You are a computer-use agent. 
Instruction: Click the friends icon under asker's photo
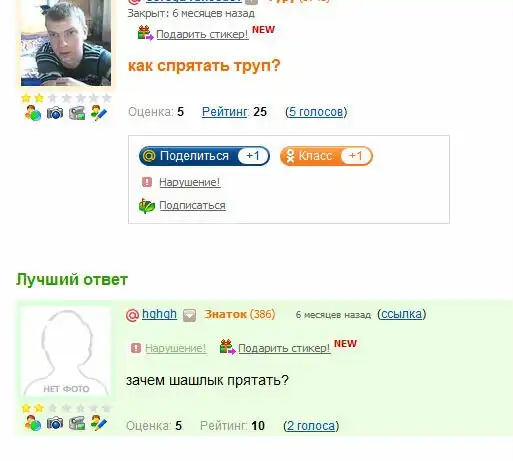click(33, 113)
